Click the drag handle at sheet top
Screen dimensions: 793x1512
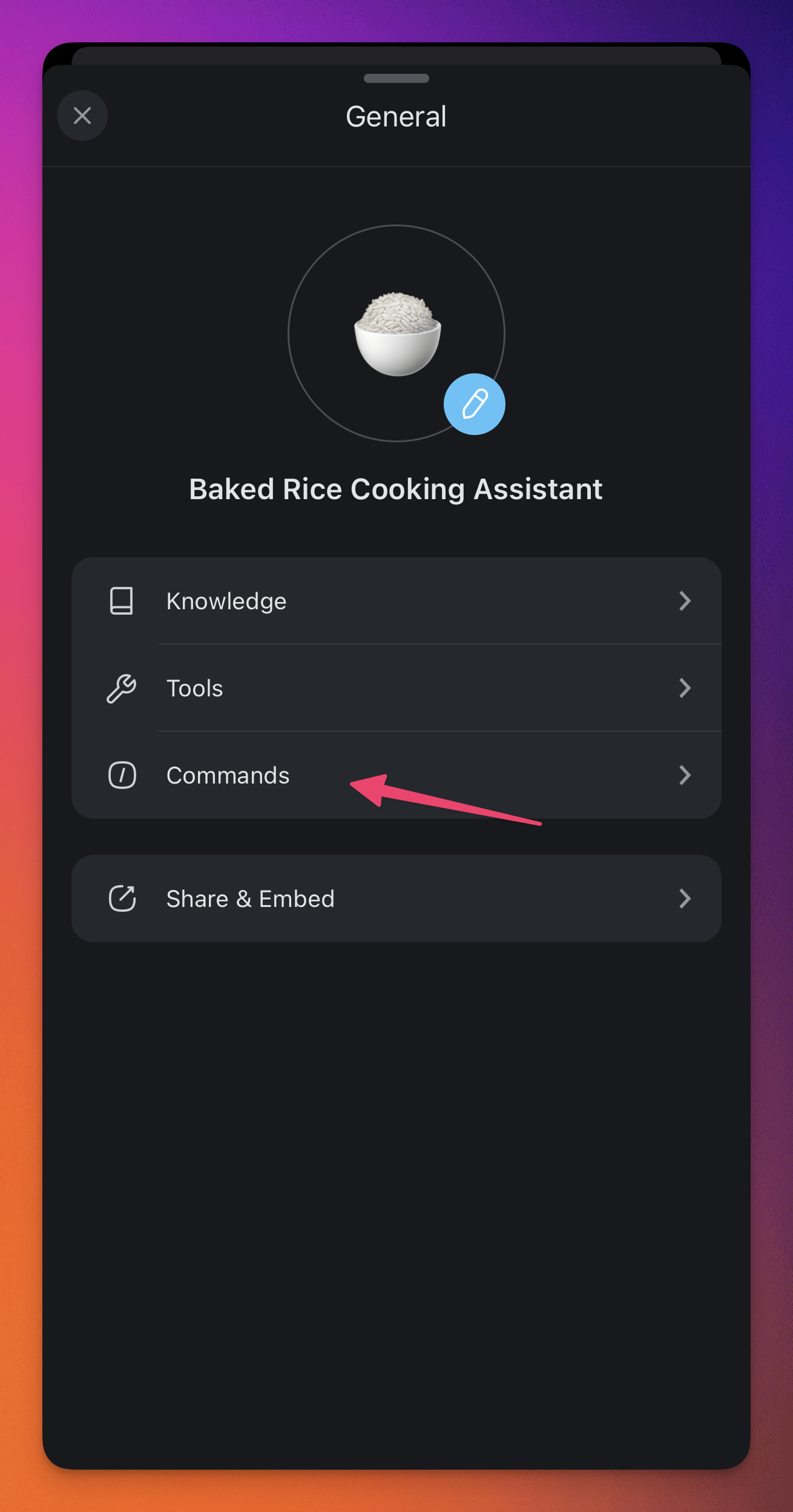coord(396,79)
